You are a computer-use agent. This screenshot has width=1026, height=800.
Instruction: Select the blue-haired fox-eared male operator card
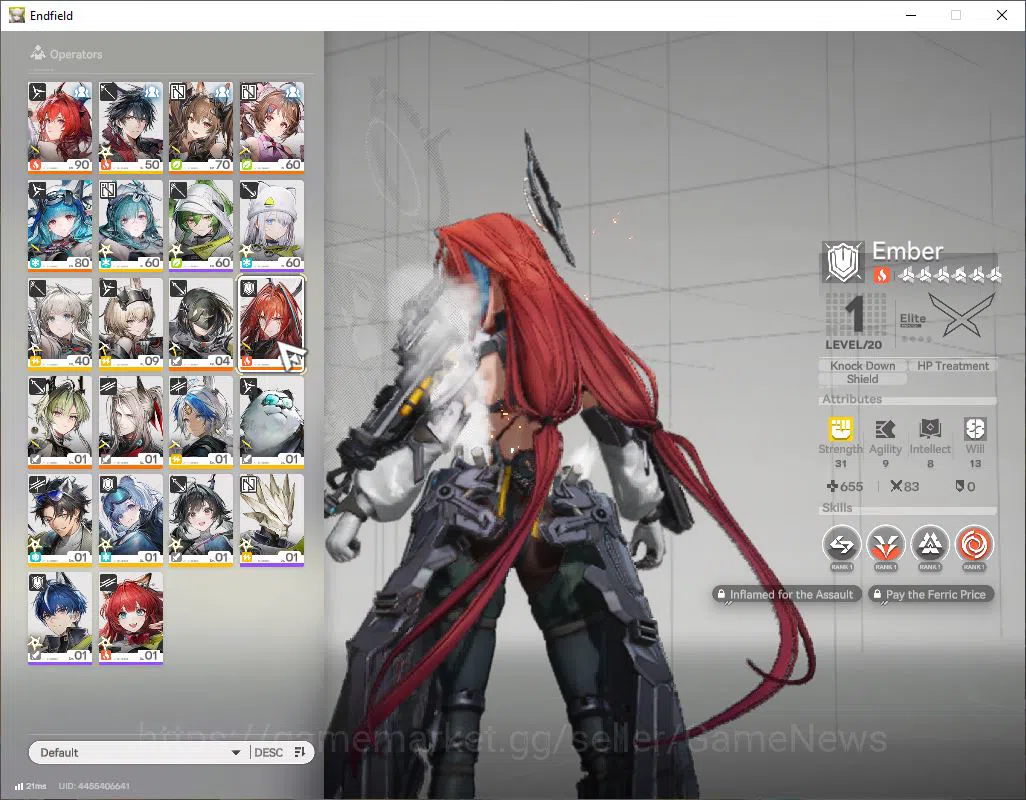click(60, 618)
